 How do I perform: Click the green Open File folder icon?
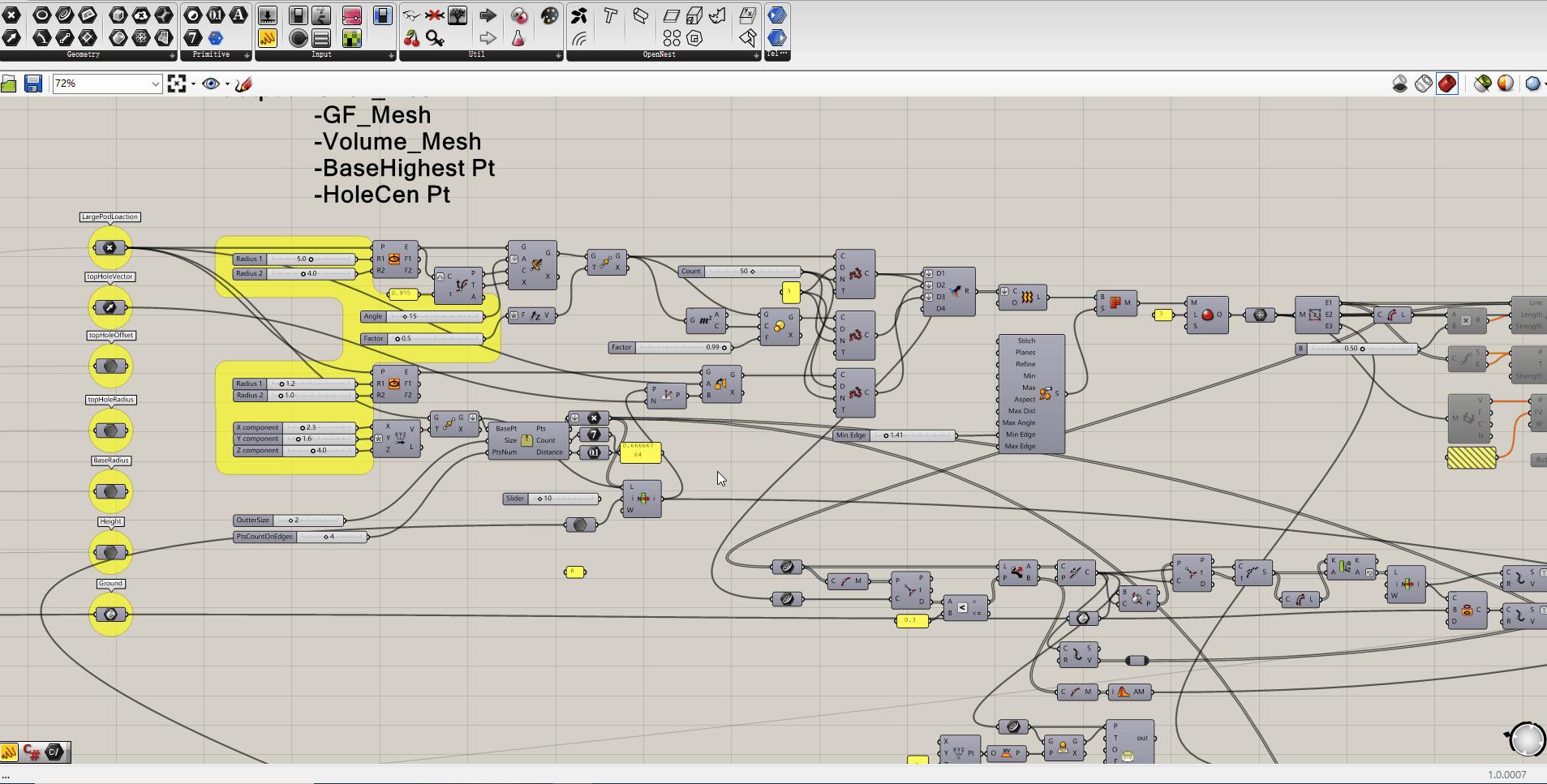[9, 84]
